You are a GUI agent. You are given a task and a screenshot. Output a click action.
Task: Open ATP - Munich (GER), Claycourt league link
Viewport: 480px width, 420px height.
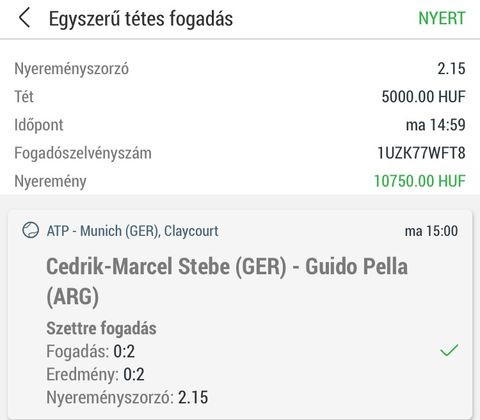(132, 231)
